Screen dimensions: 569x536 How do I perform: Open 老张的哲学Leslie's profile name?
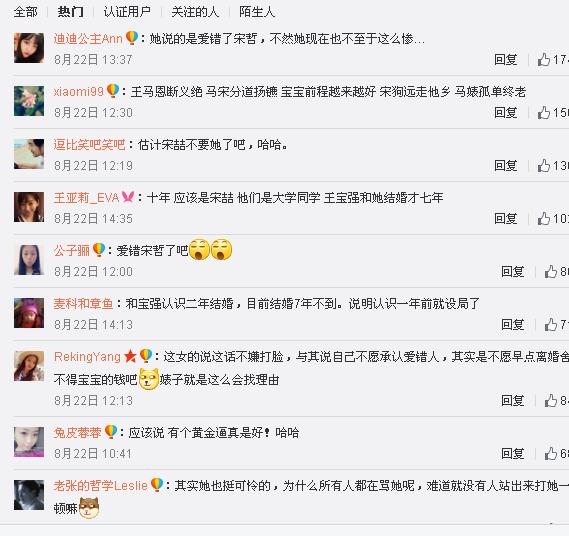click(101, 486)
